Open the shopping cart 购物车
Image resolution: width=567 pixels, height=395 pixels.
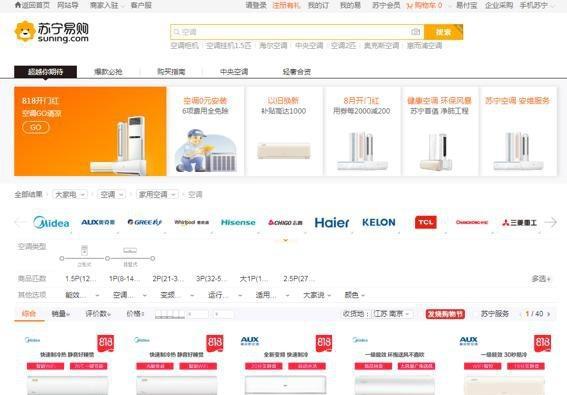coord(424,5)
